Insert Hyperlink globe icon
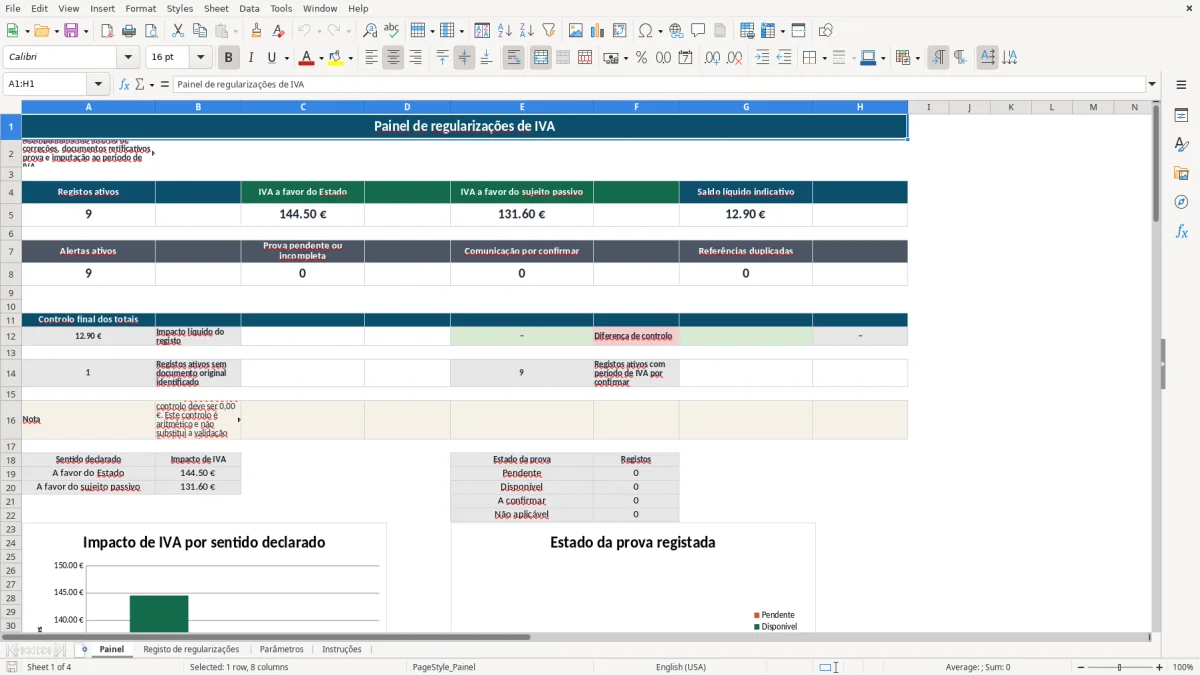 (676, 31)
